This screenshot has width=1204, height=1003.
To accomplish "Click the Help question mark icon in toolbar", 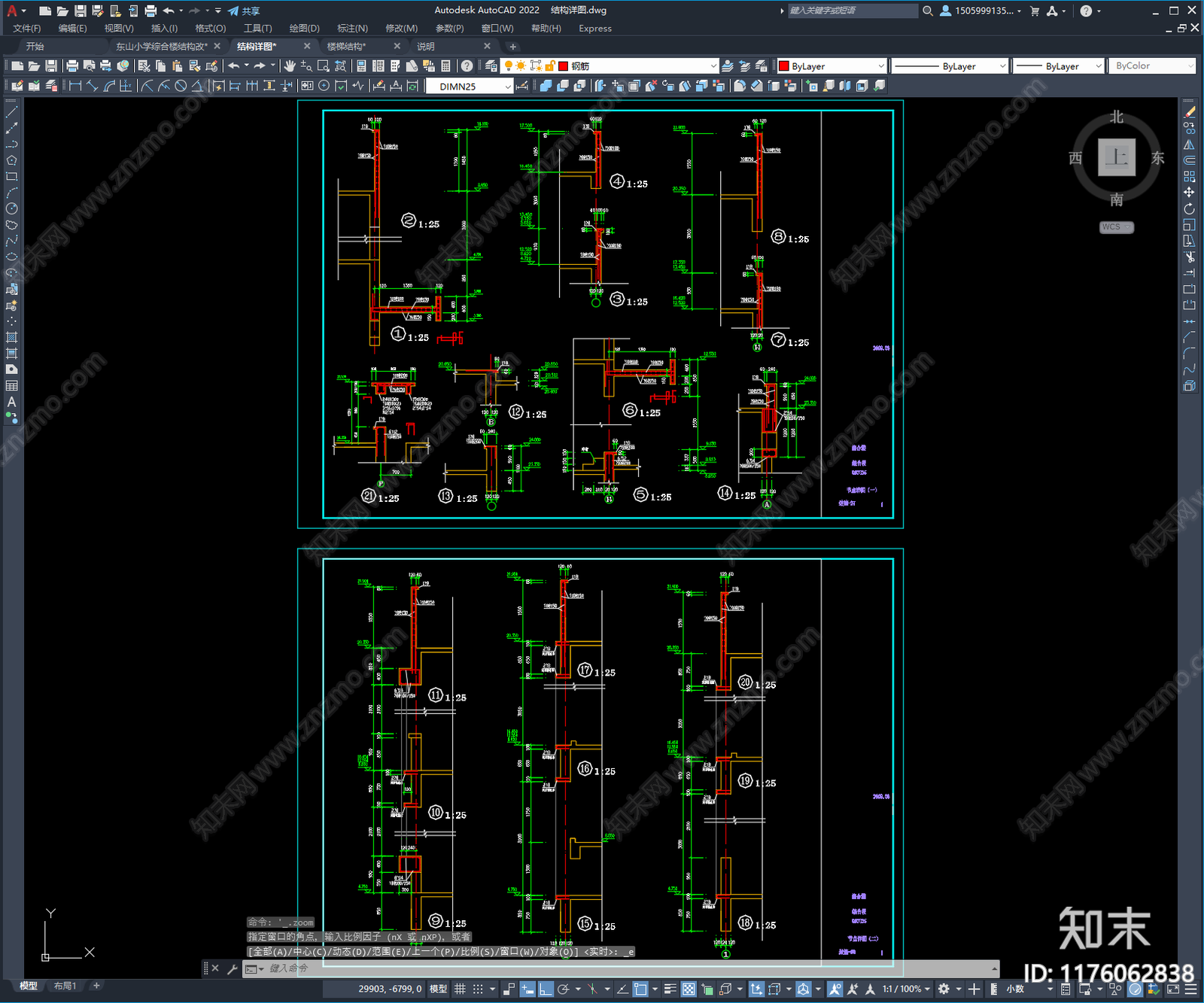I will (x=467, y=66).
